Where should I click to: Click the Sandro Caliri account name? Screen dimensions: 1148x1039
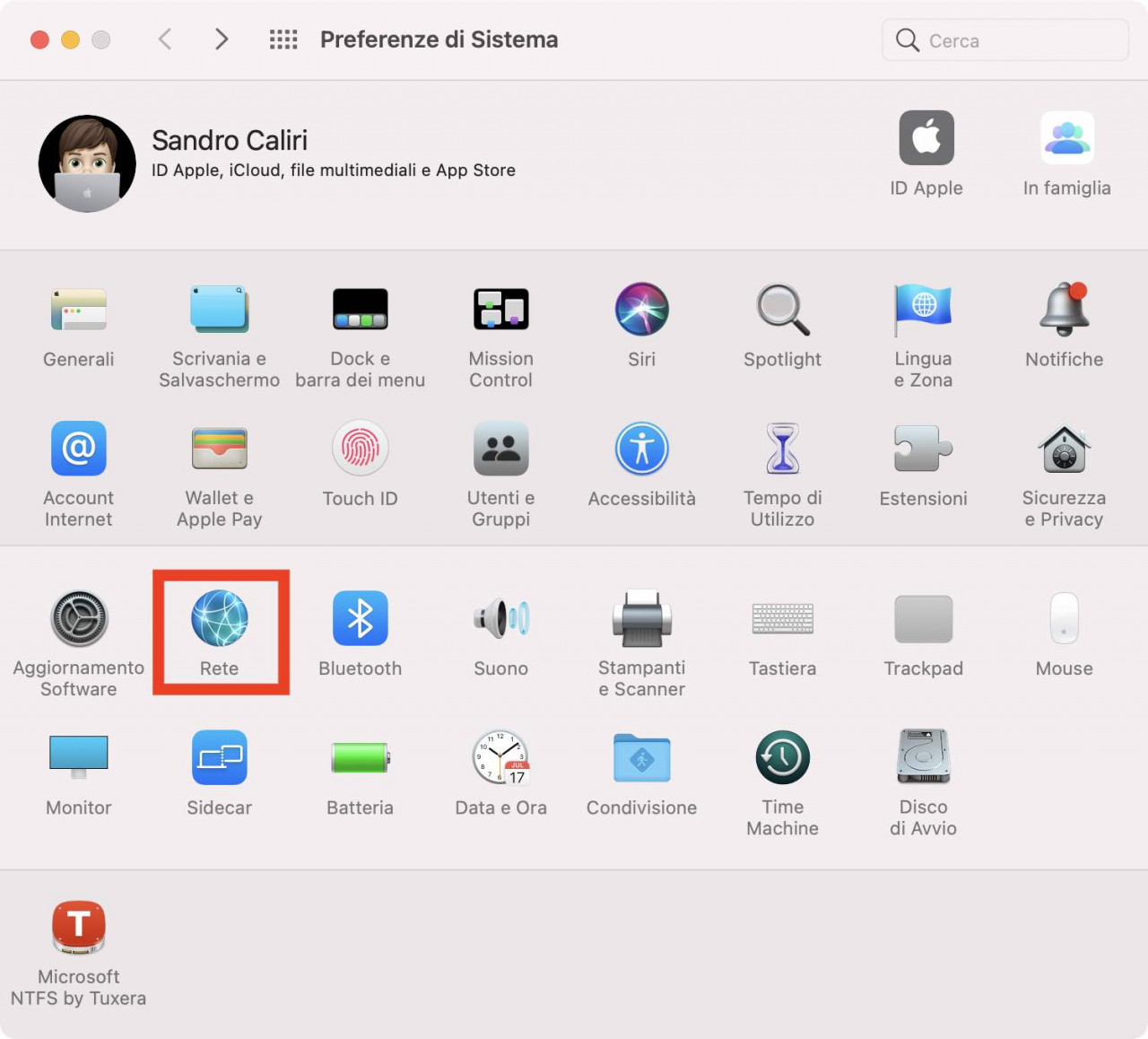[x=230, y=140]
